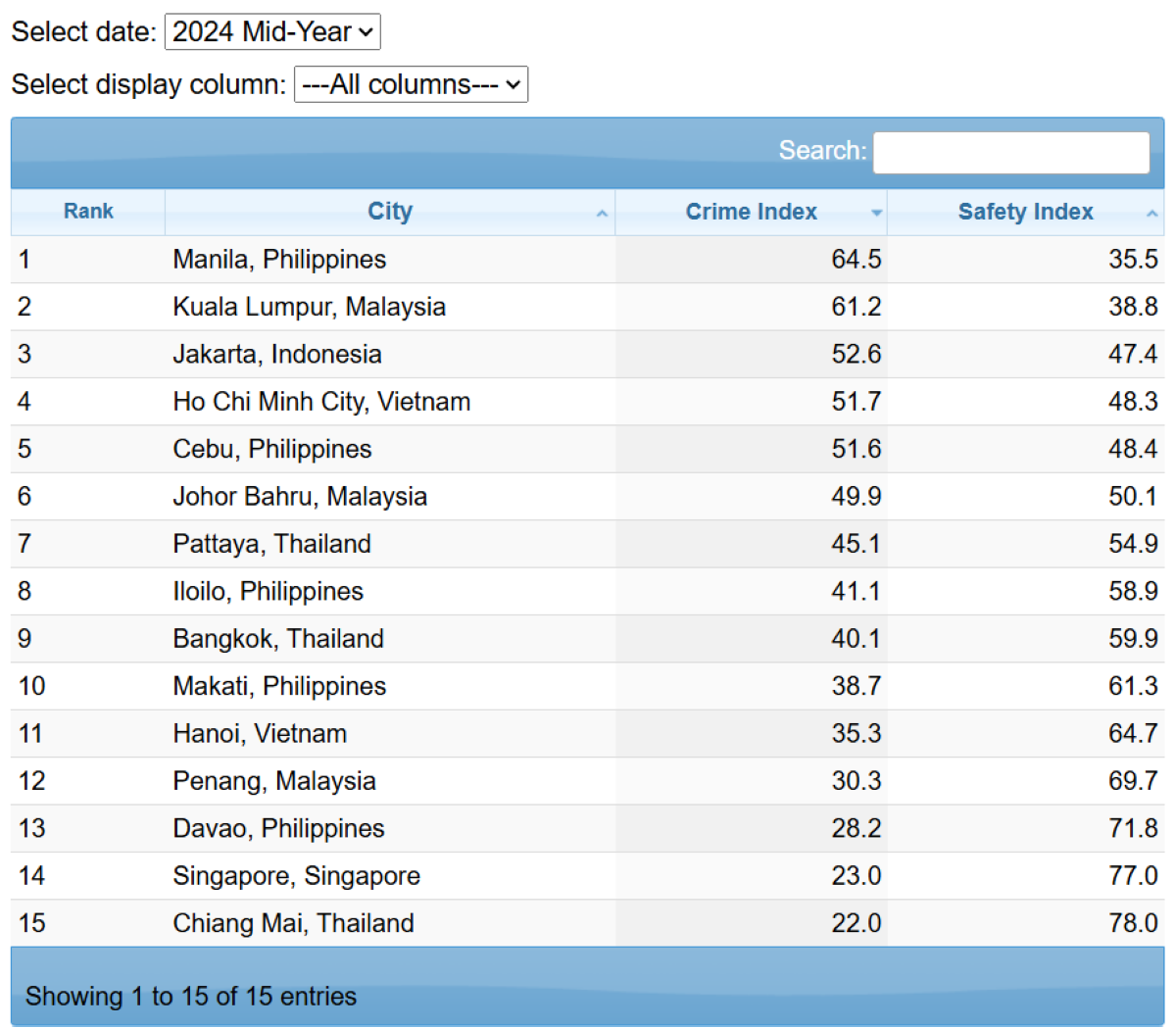
Task: Click the Crime Index sort arrow icon
Action: [x=876, y=214]
